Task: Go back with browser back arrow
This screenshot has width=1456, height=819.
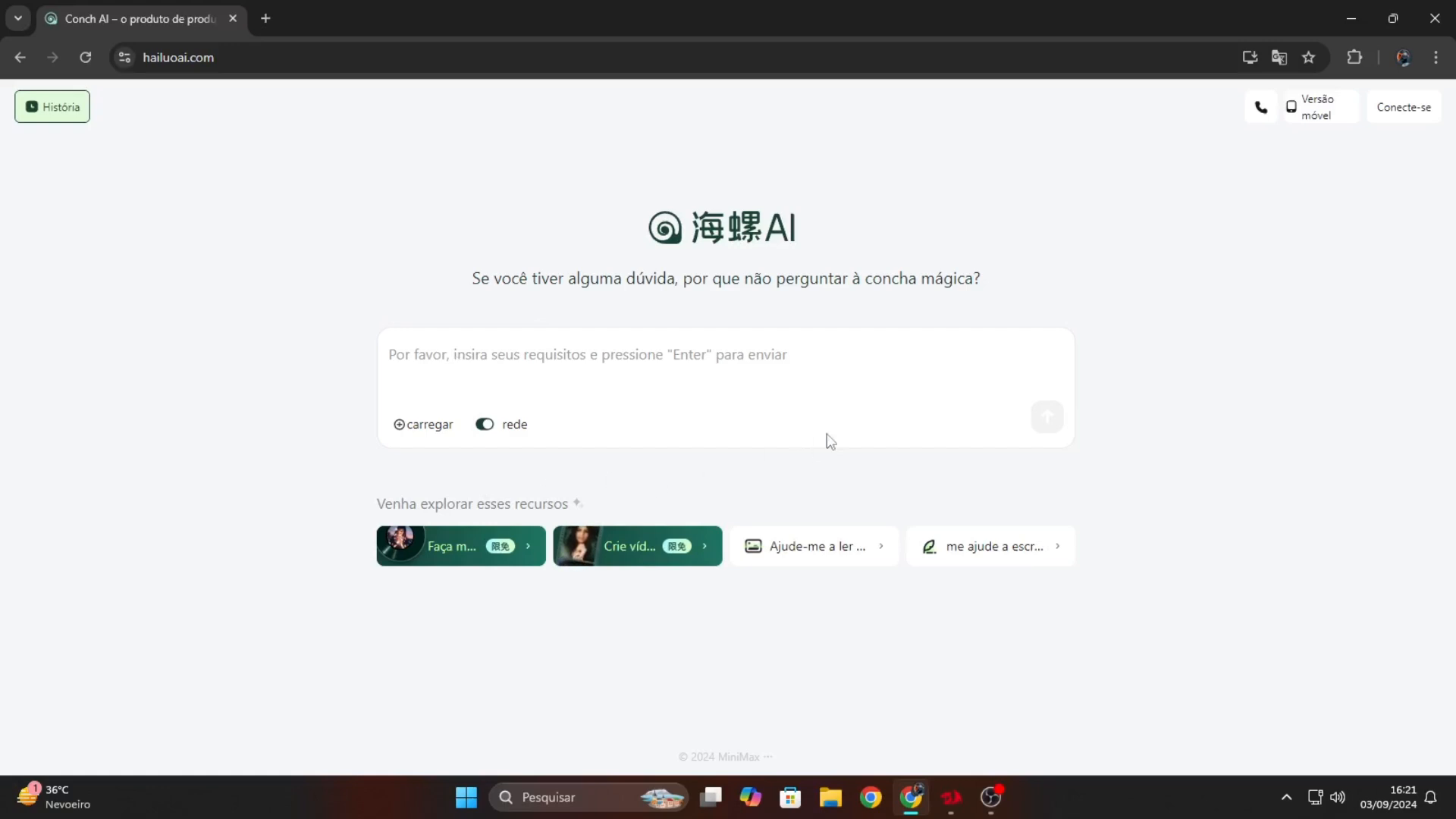Action: point(20,58)
